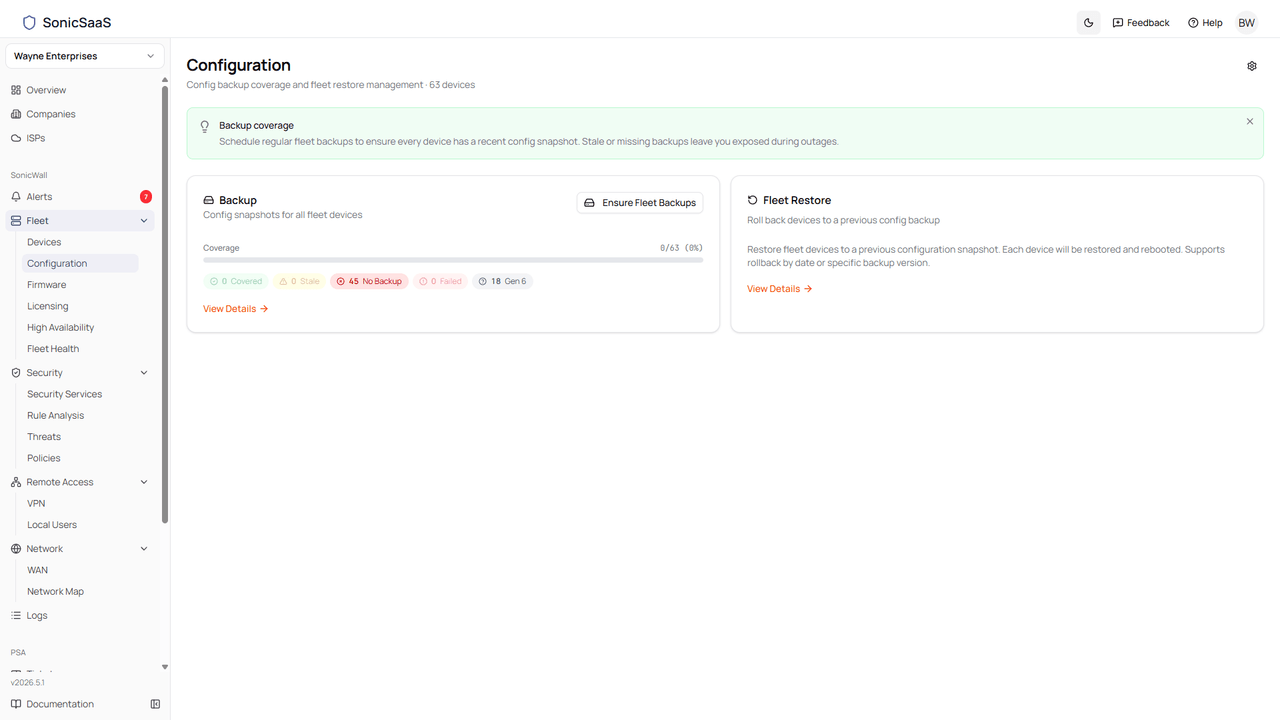This screenshot has width=1280, height=720.
Task: Click the Logs list icon
Action: point(16,616)
